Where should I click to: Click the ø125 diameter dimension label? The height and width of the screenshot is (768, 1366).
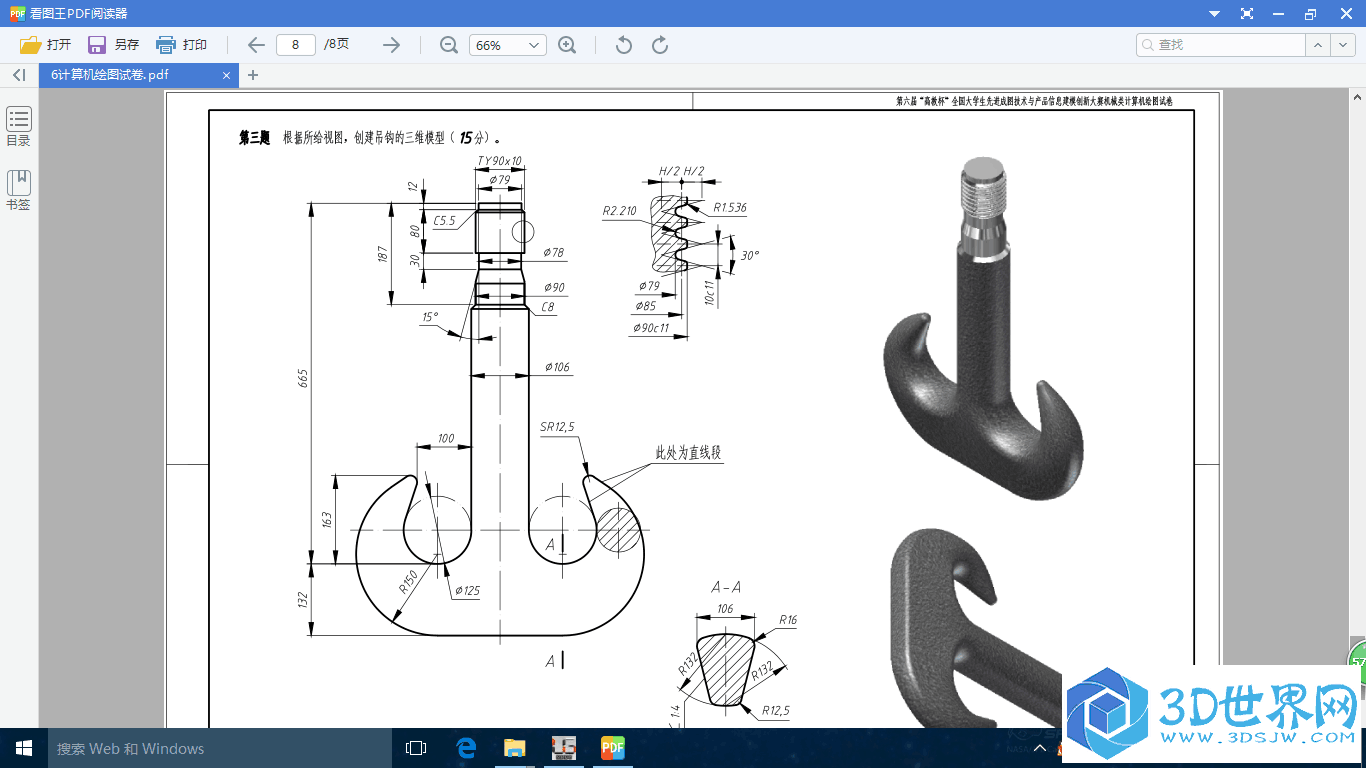(466, 591)
